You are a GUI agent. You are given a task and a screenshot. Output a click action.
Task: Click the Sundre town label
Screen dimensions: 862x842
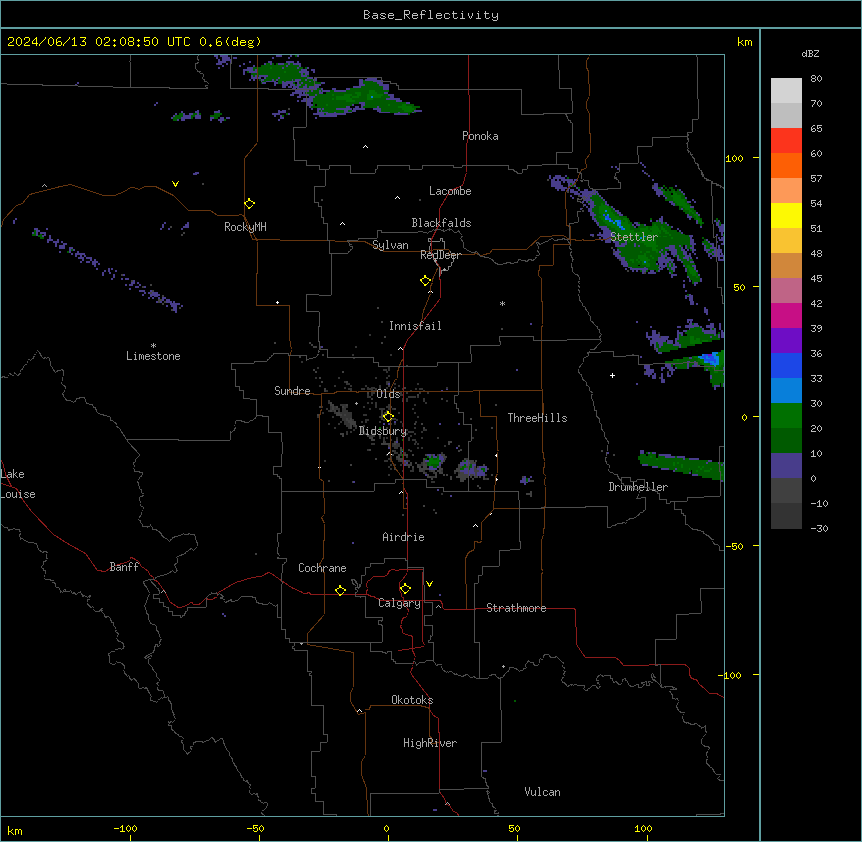click(292, 391)
